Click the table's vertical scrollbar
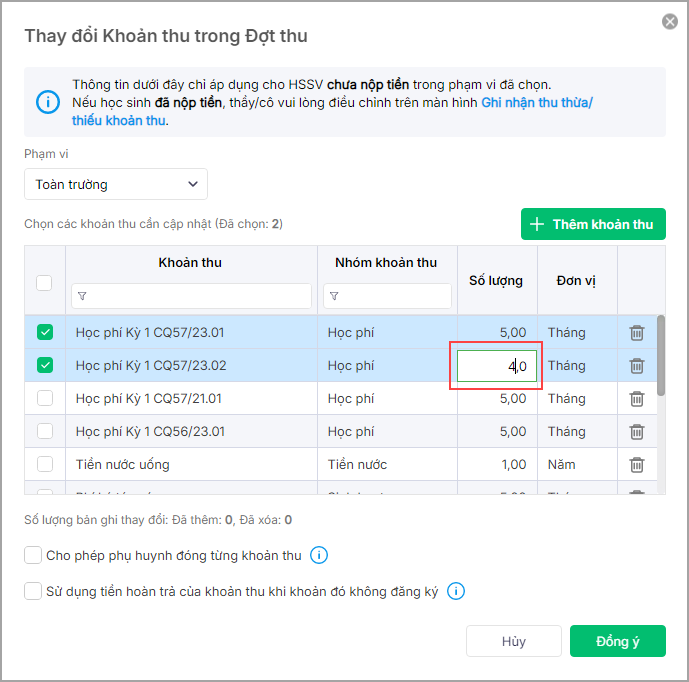Screen dimensions: 689x682 (660, 355)
